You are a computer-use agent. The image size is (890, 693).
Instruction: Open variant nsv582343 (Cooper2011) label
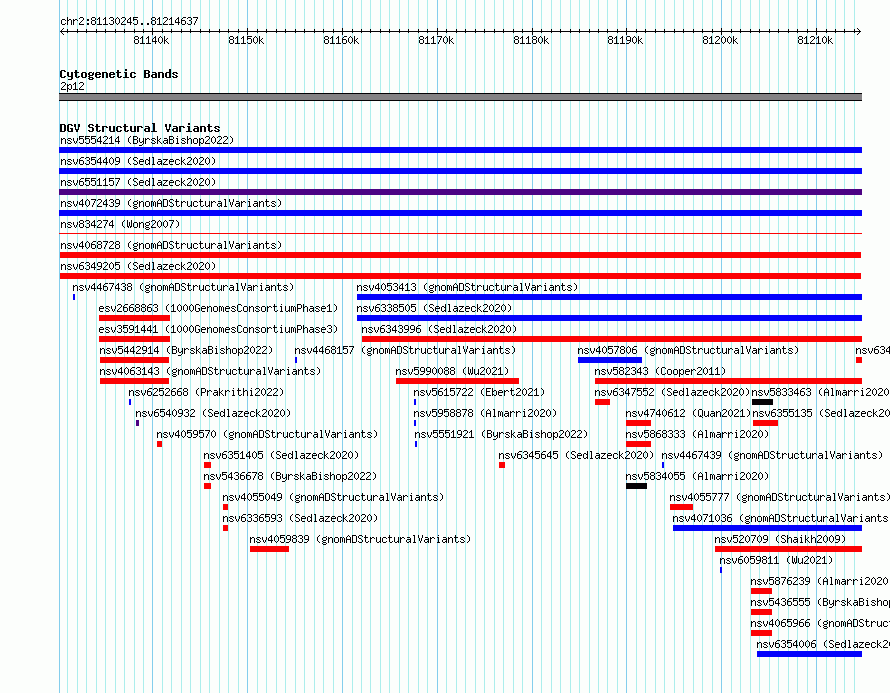pos(660,371)
